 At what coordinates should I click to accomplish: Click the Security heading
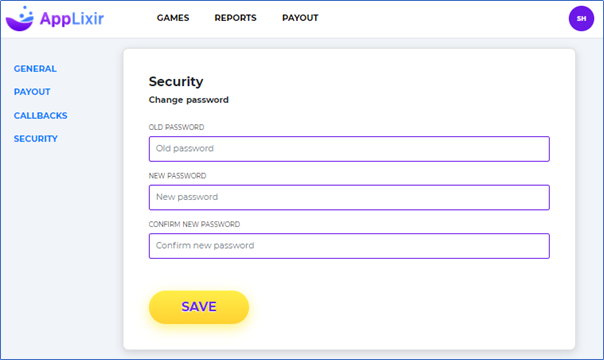click(176, 82)
